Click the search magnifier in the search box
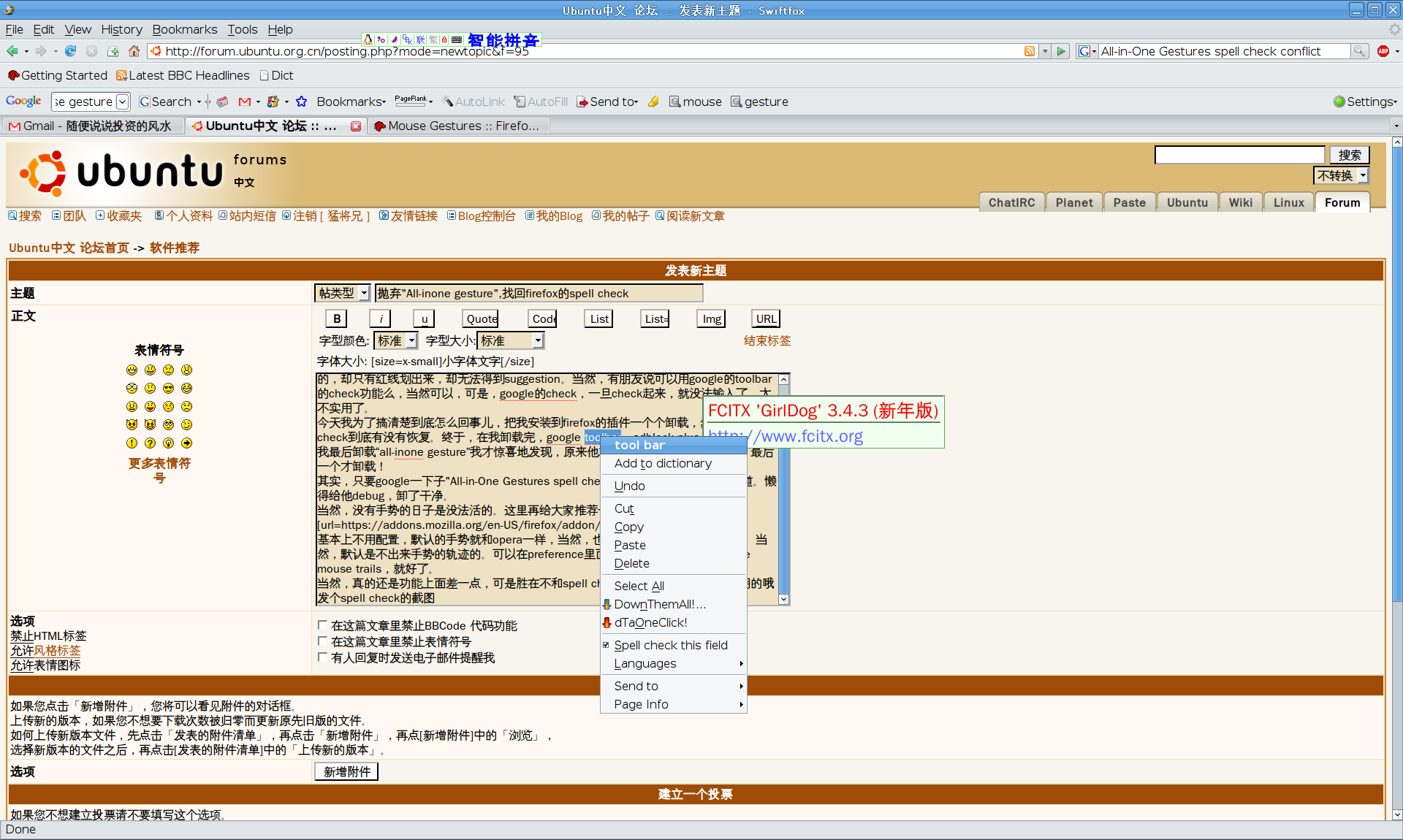Image resolution: width=1403 pixels, height=840 pixels. coord(1359,51)
